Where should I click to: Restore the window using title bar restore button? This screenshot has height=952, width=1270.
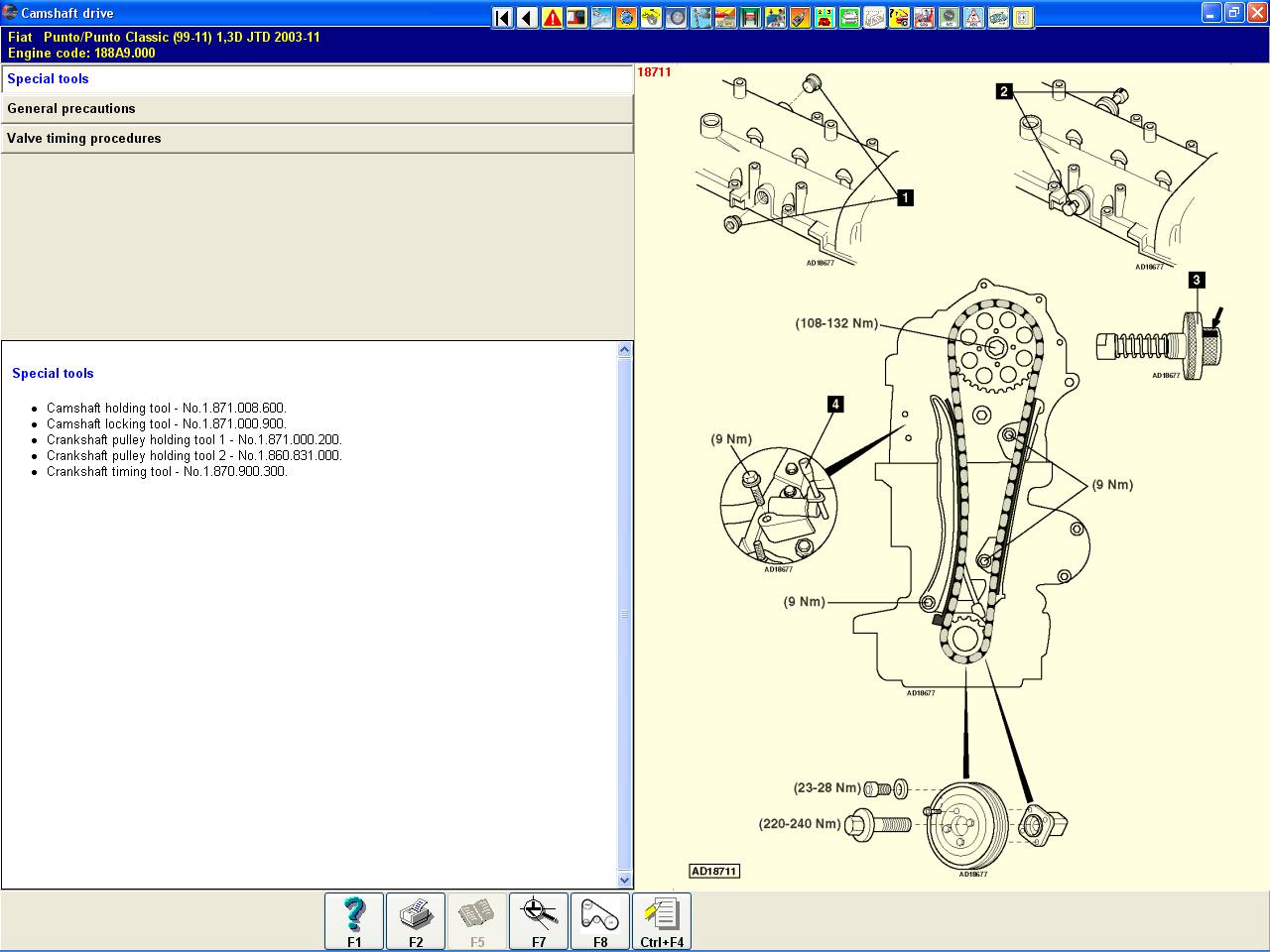[1234, 13]
